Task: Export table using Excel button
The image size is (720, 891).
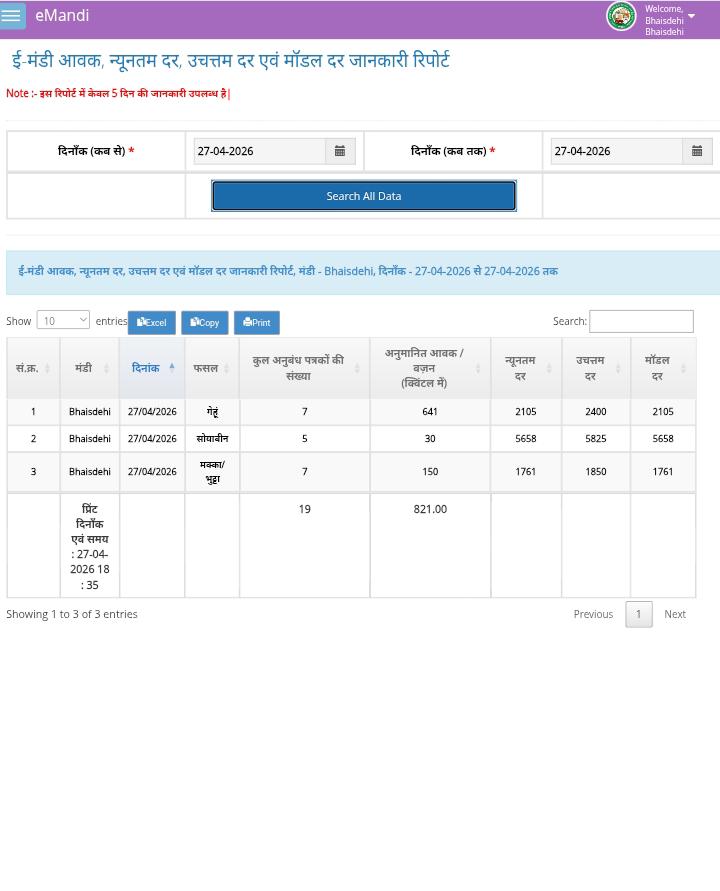Action: tap(151, 323)
